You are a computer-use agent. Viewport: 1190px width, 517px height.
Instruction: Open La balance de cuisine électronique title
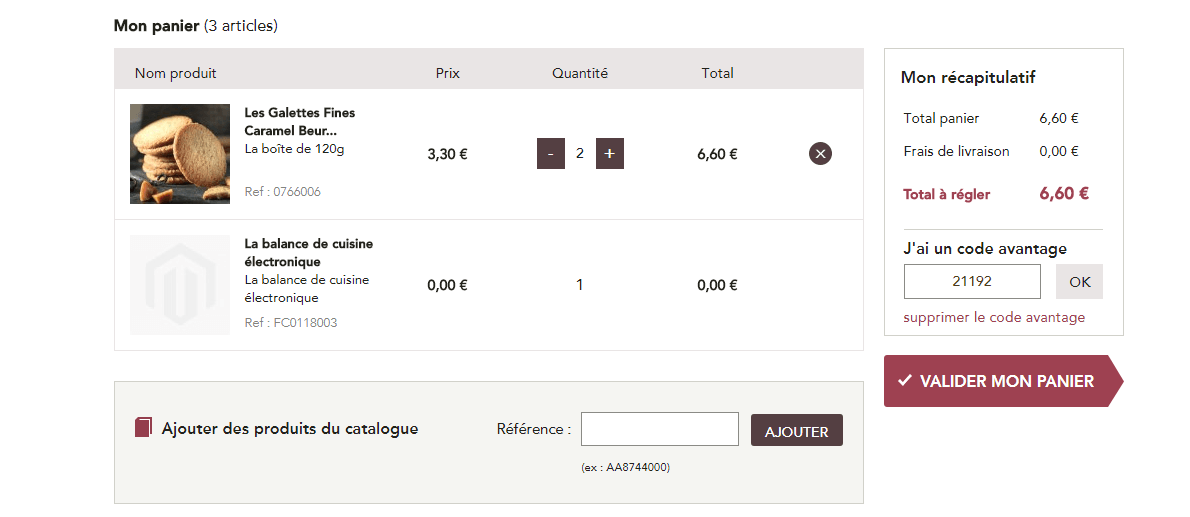pyautogui.click(x=308, y=252)
